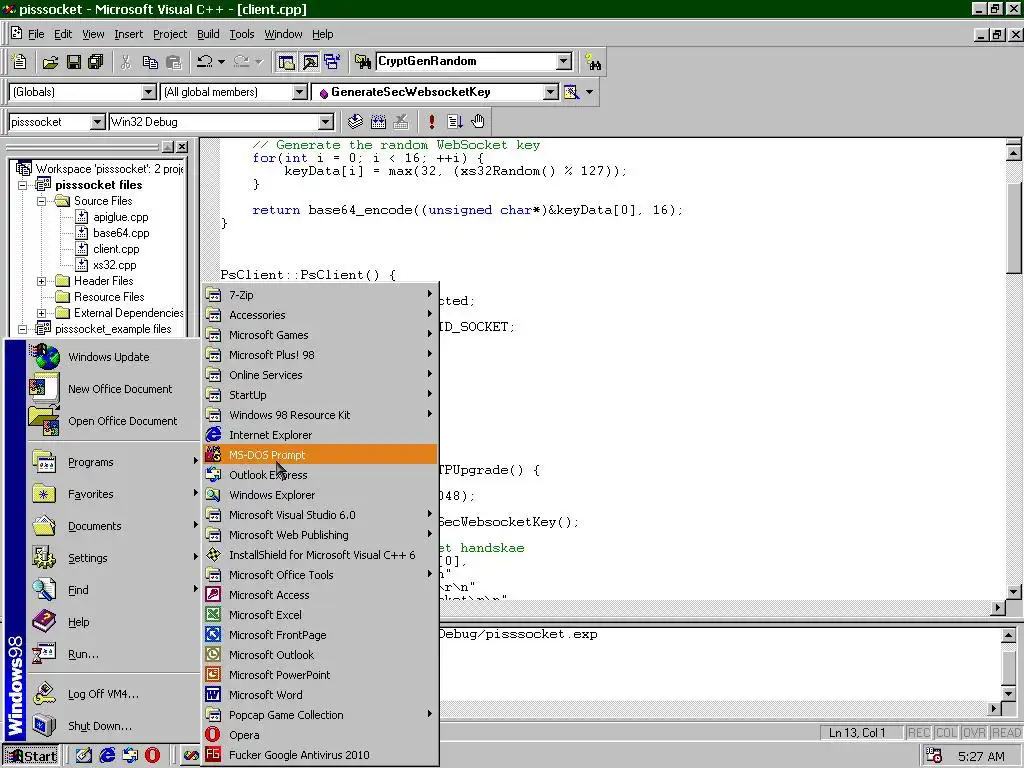Open the (All global members) filter dropdown
1024x768 pixels.
[x=299, y=92]
